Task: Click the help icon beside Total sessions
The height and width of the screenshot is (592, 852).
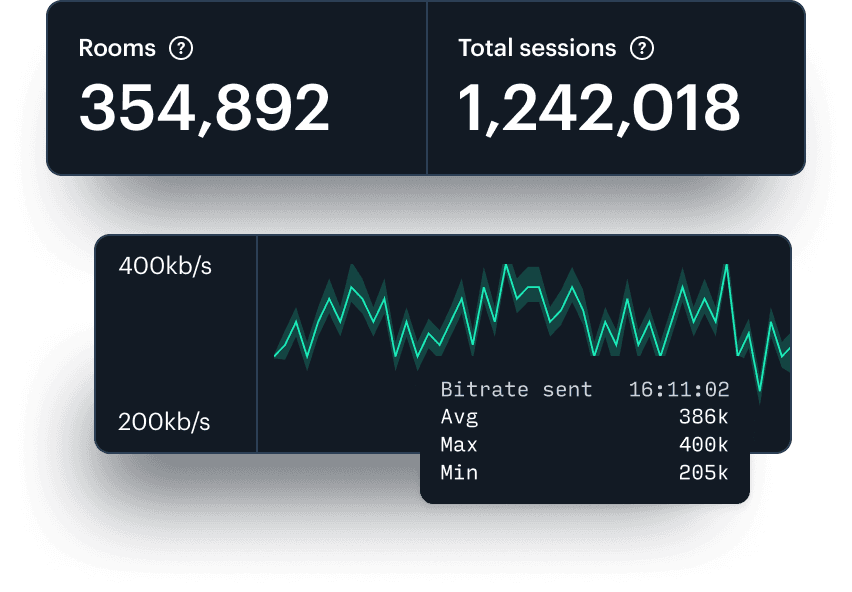Action: 642,48
